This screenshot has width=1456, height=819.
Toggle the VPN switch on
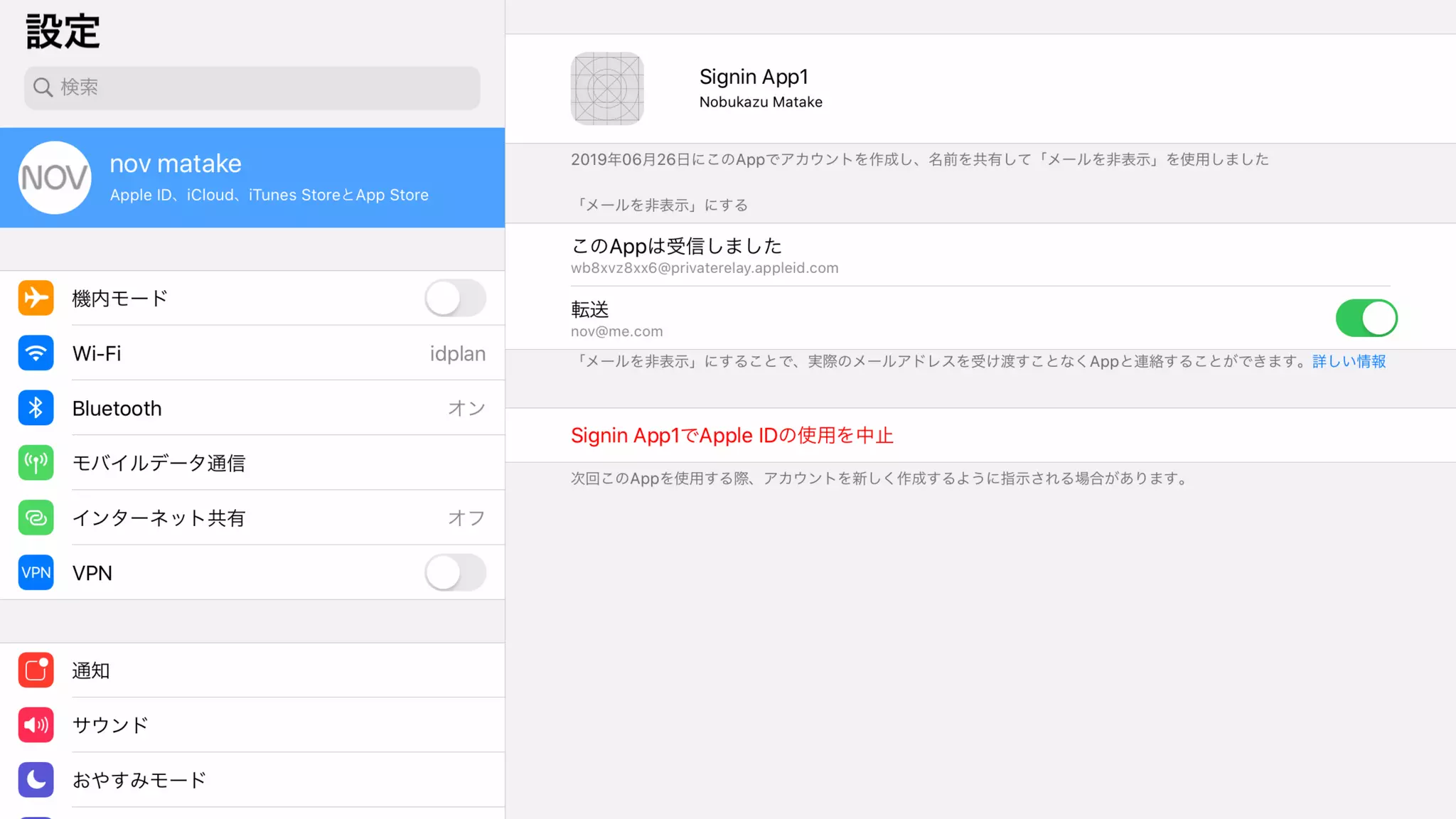[455, 572]
